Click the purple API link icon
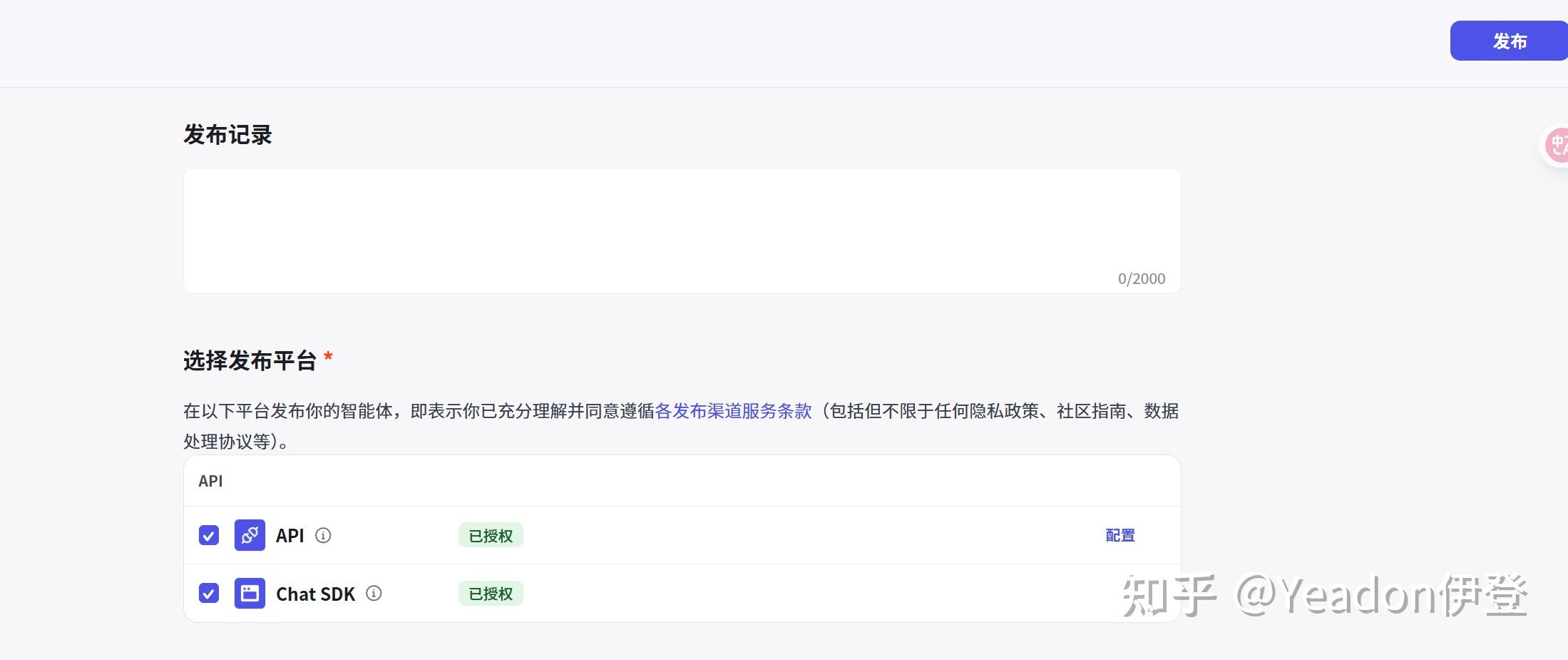Screen dimensions: 1568x660 250,535
